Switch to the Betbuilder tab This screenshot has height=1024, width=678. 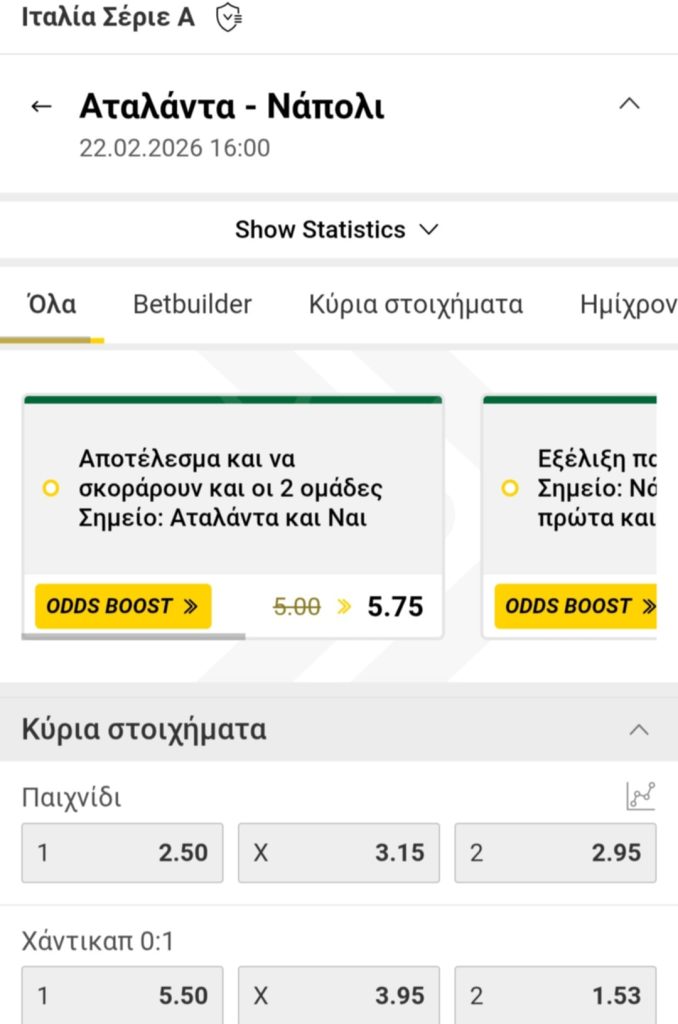[192, 304]
